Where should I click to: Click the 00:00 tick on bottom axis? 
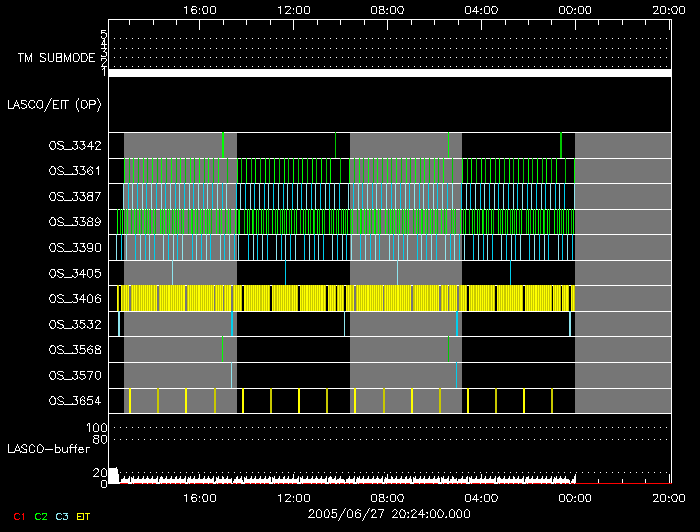[574, 496]
